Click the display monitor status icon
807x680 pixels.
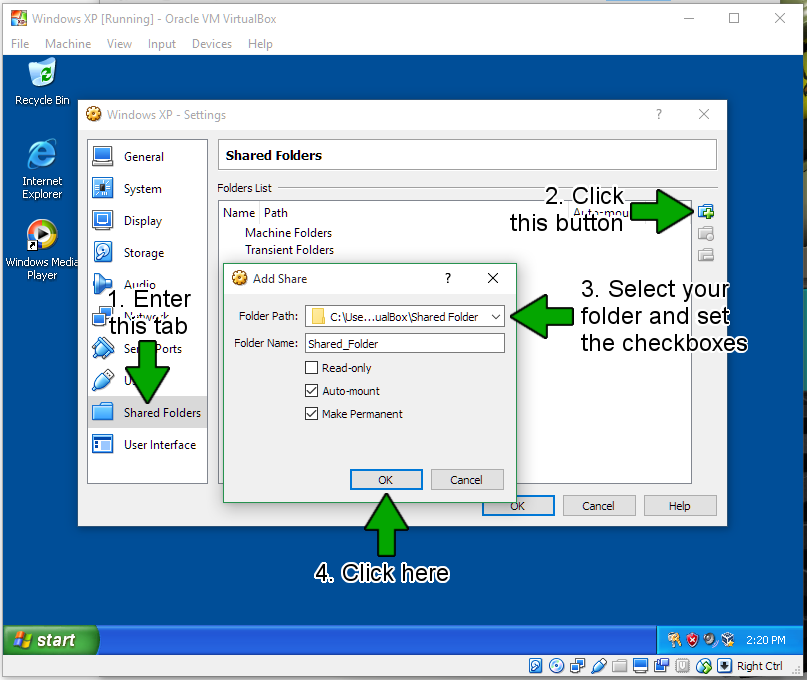(x=641, y=666)
